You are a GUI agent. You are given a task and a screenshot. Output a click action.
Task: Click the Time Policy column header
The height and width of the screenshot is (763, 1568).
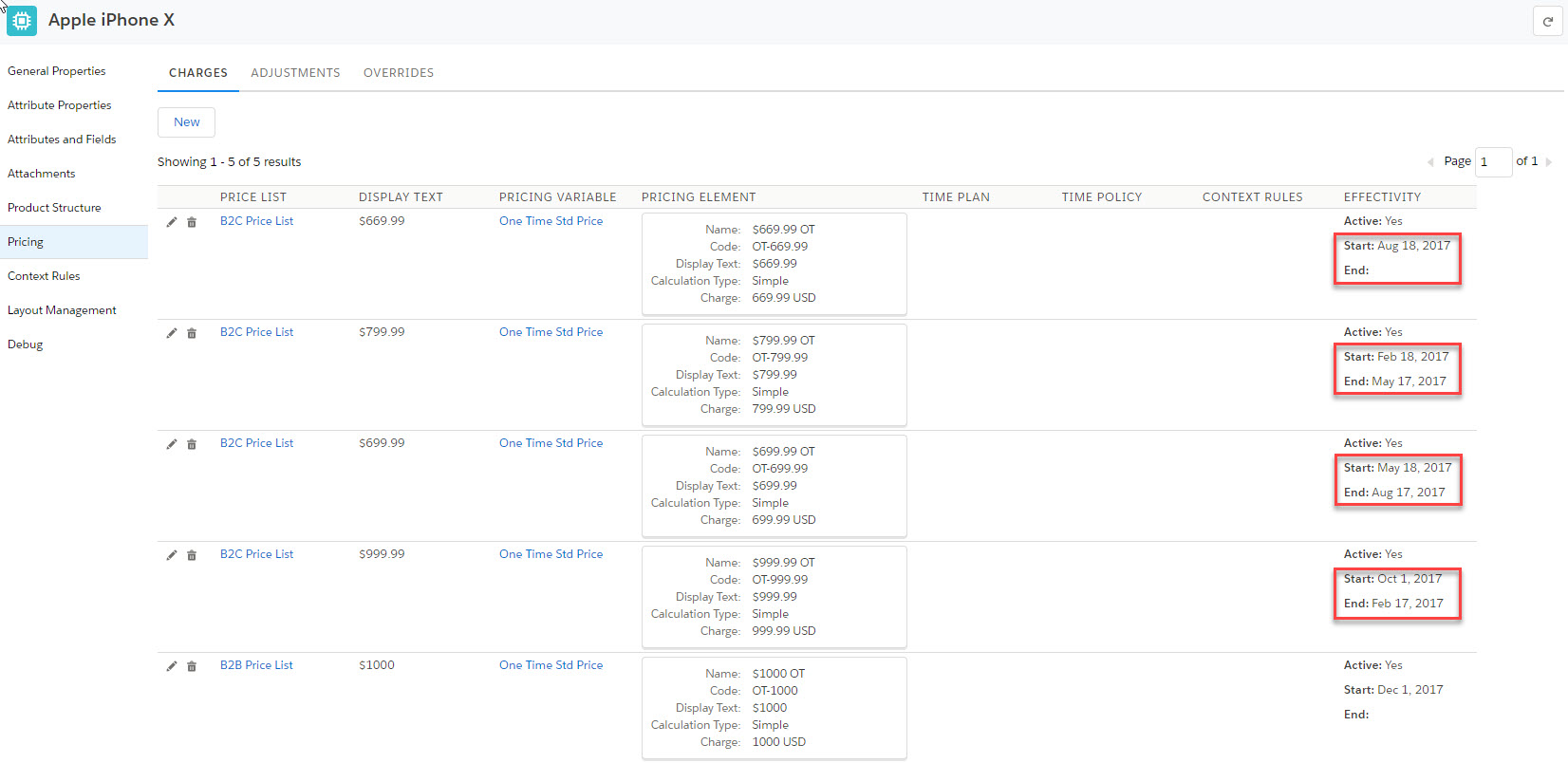(1102, 197)
